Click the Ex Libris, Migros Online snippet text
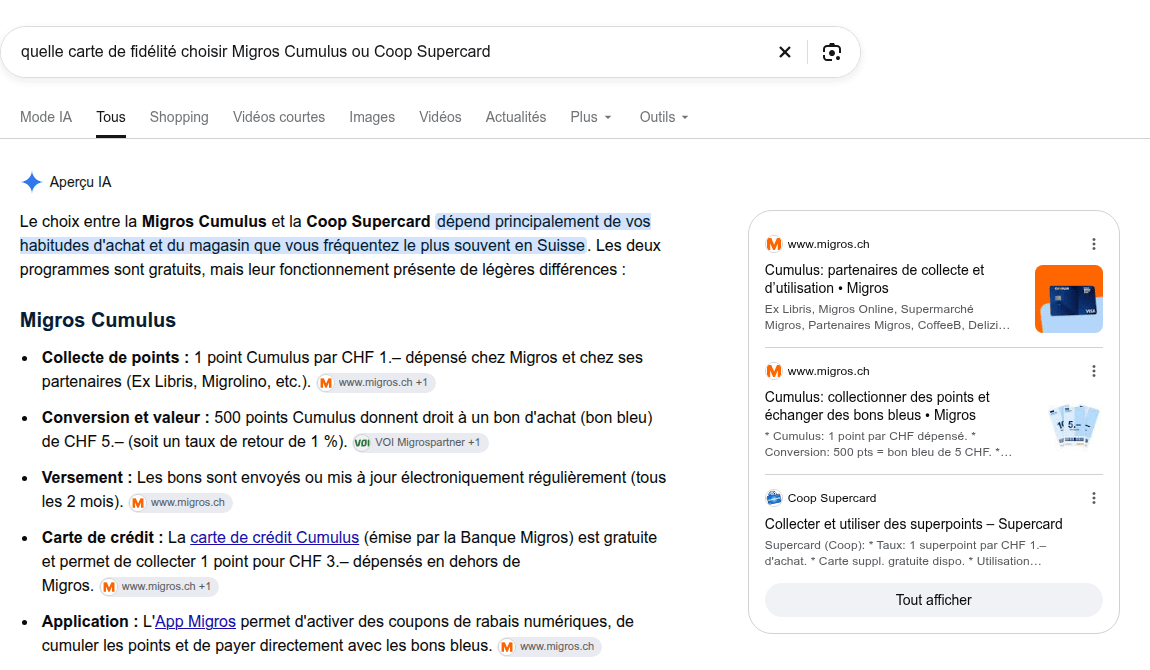The image size is (1150, 670). (x=887, y=317)
